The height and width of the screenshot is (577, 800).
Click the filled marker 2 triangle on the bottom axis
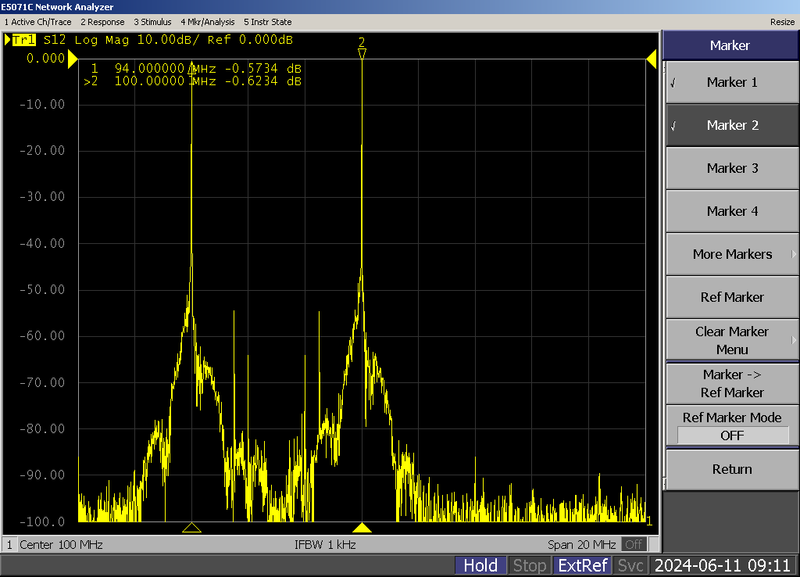[363, 528]
